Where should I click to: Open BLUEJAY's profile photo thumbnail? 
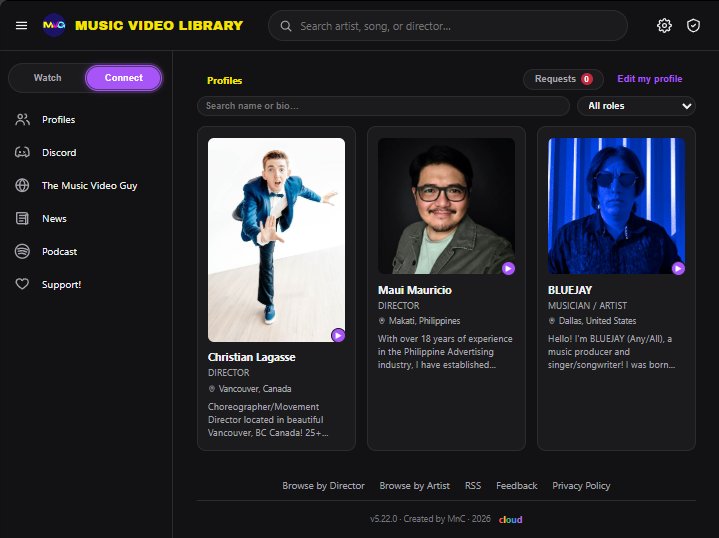coord(616,206)
